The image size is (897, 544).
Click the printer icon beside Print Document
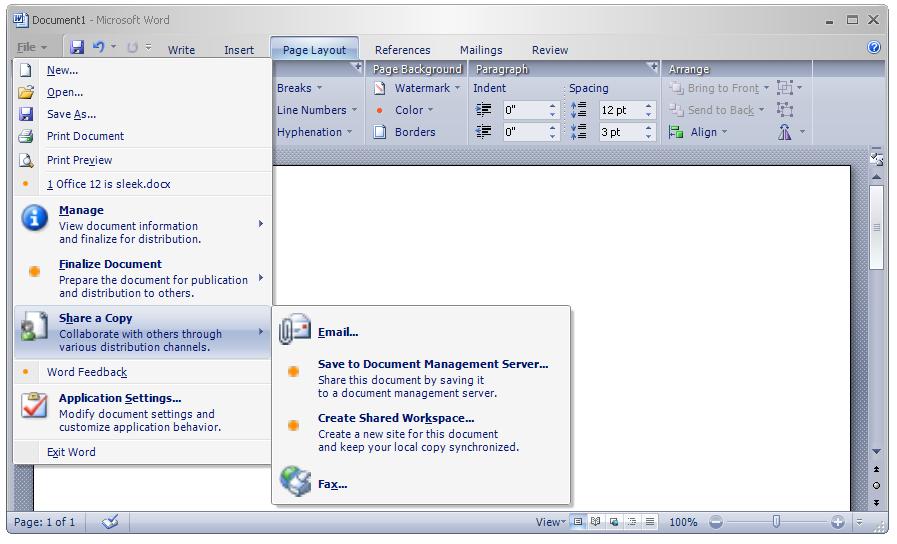[26, 136]
